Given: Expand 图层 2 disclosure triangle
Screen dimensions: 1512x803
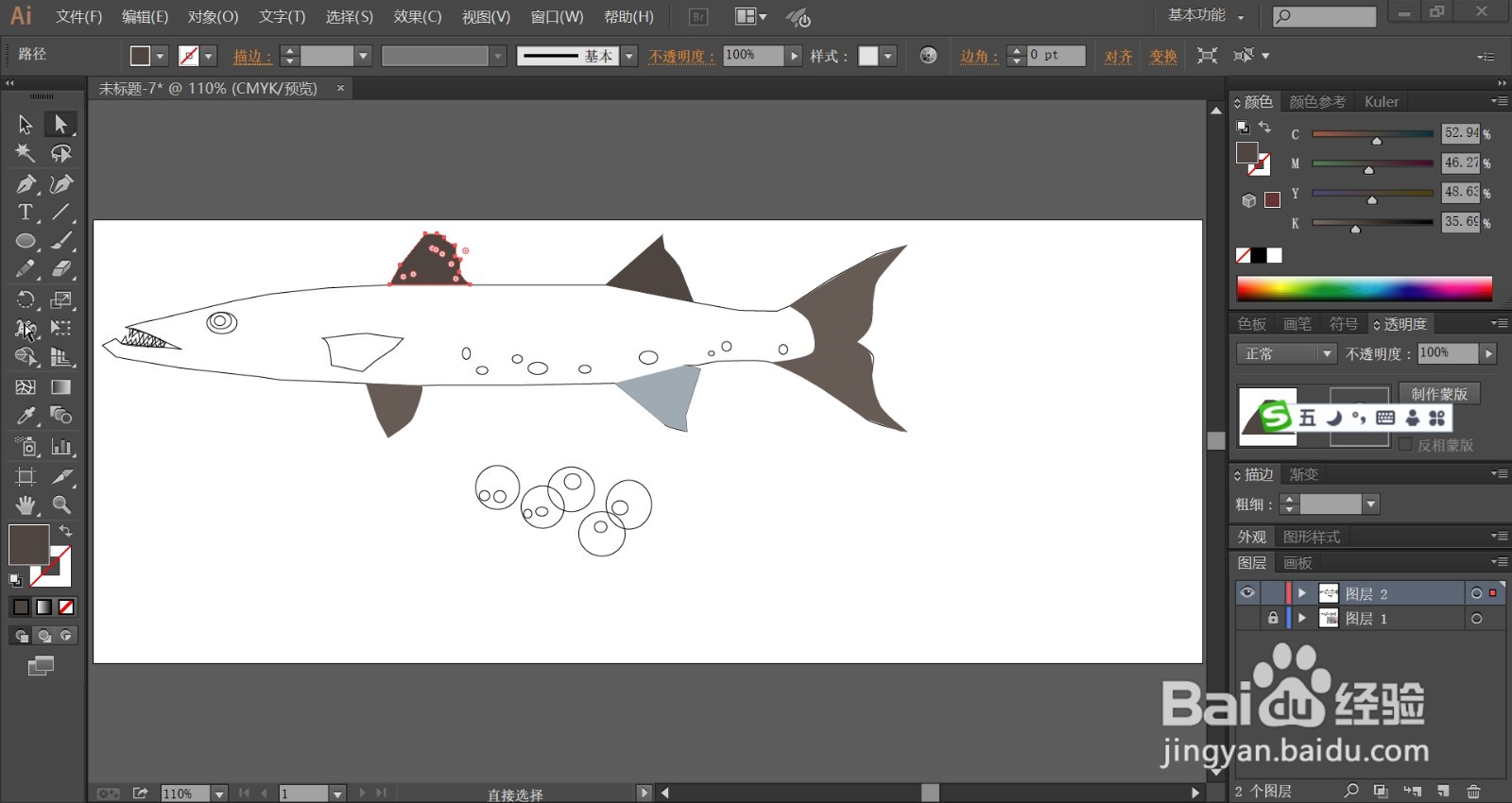Looking at the screenshot, I should point(1302,593).
